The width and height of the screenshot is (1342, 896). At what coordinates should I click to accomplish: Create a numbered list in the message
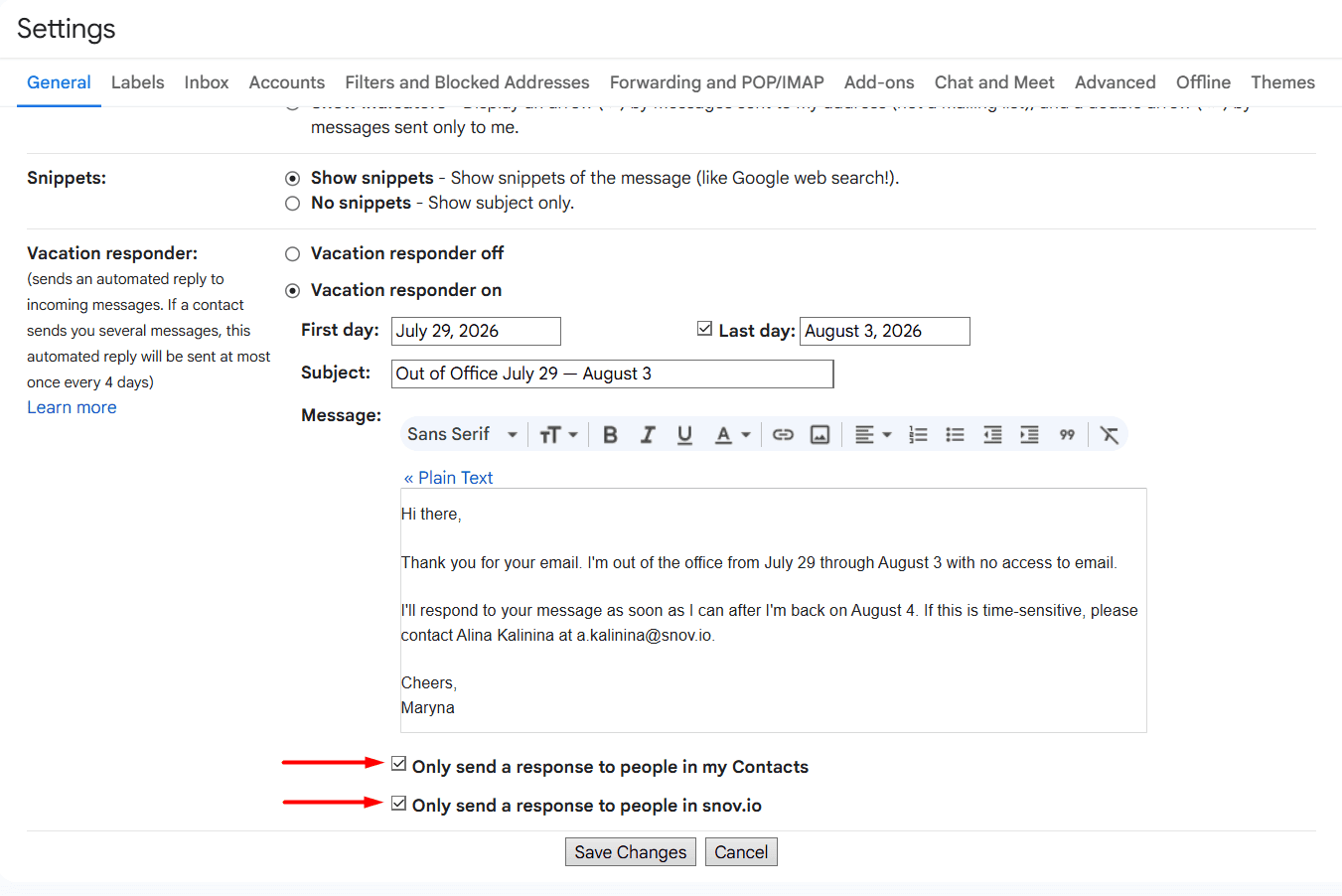pos(918,435)
